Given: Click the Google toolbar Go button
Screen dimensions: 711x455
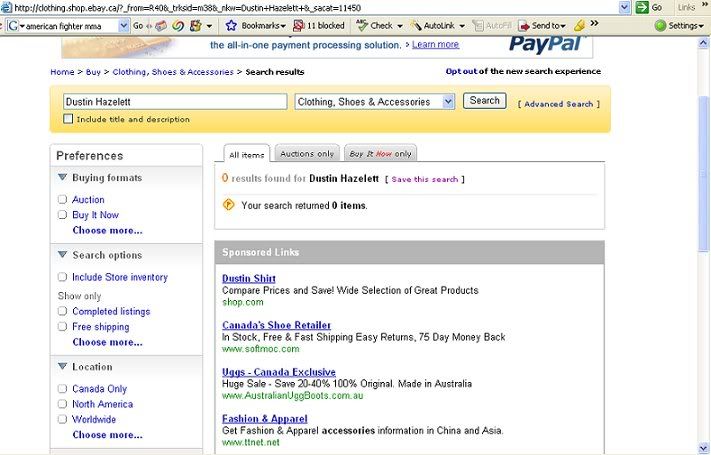Looking at the screenshot, I should point(138,26).
